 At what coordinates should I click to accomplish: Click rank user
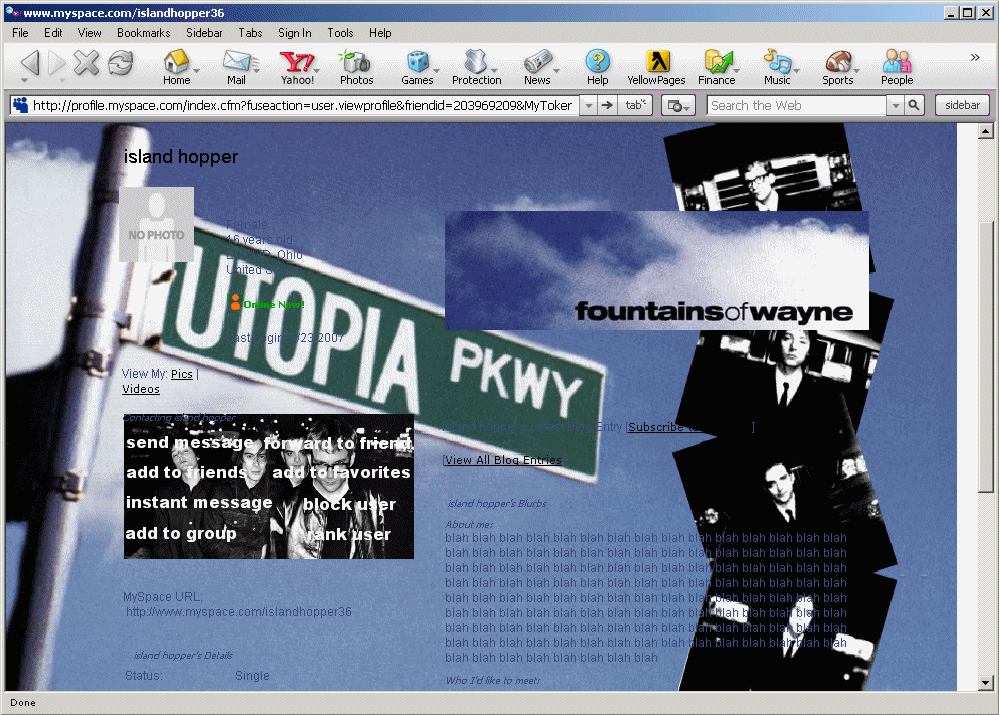349,534
